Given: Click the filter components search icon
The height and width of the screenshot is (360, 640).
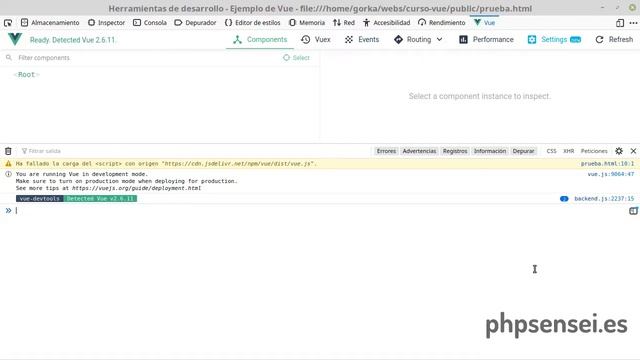Looking at the screenshot, I should pos(9,58).
